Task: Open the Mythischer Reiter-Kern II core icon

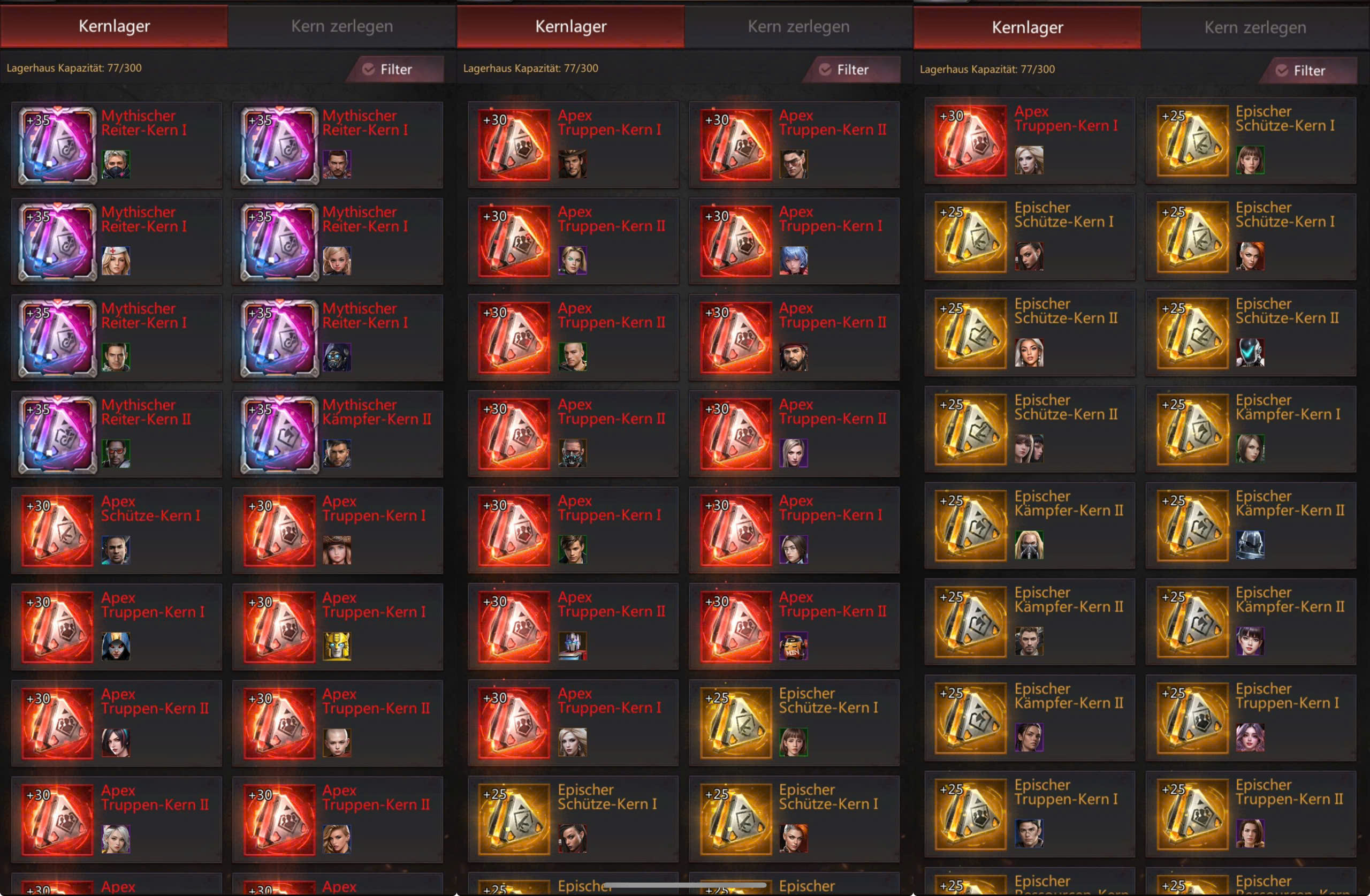Action: pos(58,434)
